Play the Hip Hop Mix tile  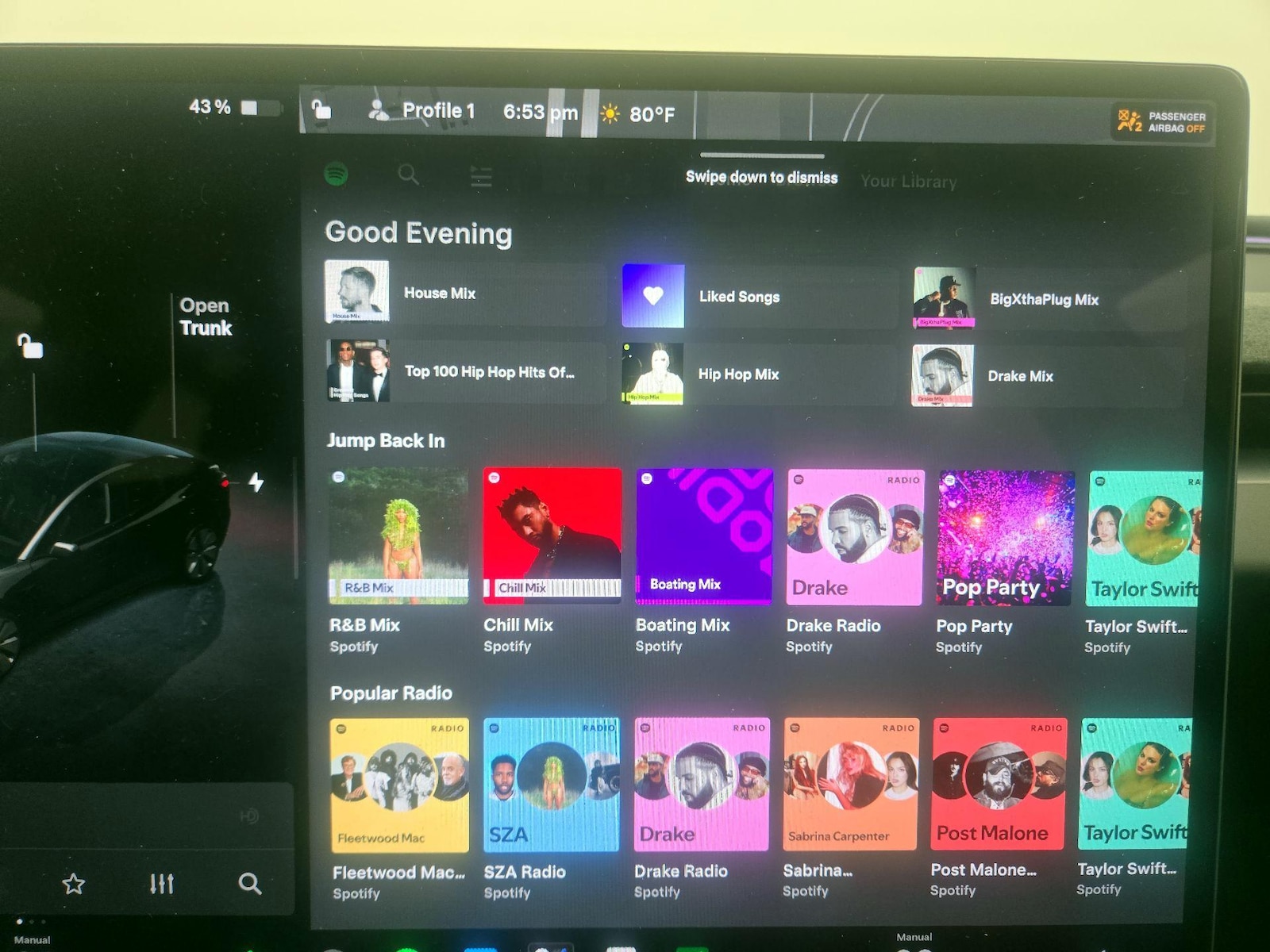759,374
